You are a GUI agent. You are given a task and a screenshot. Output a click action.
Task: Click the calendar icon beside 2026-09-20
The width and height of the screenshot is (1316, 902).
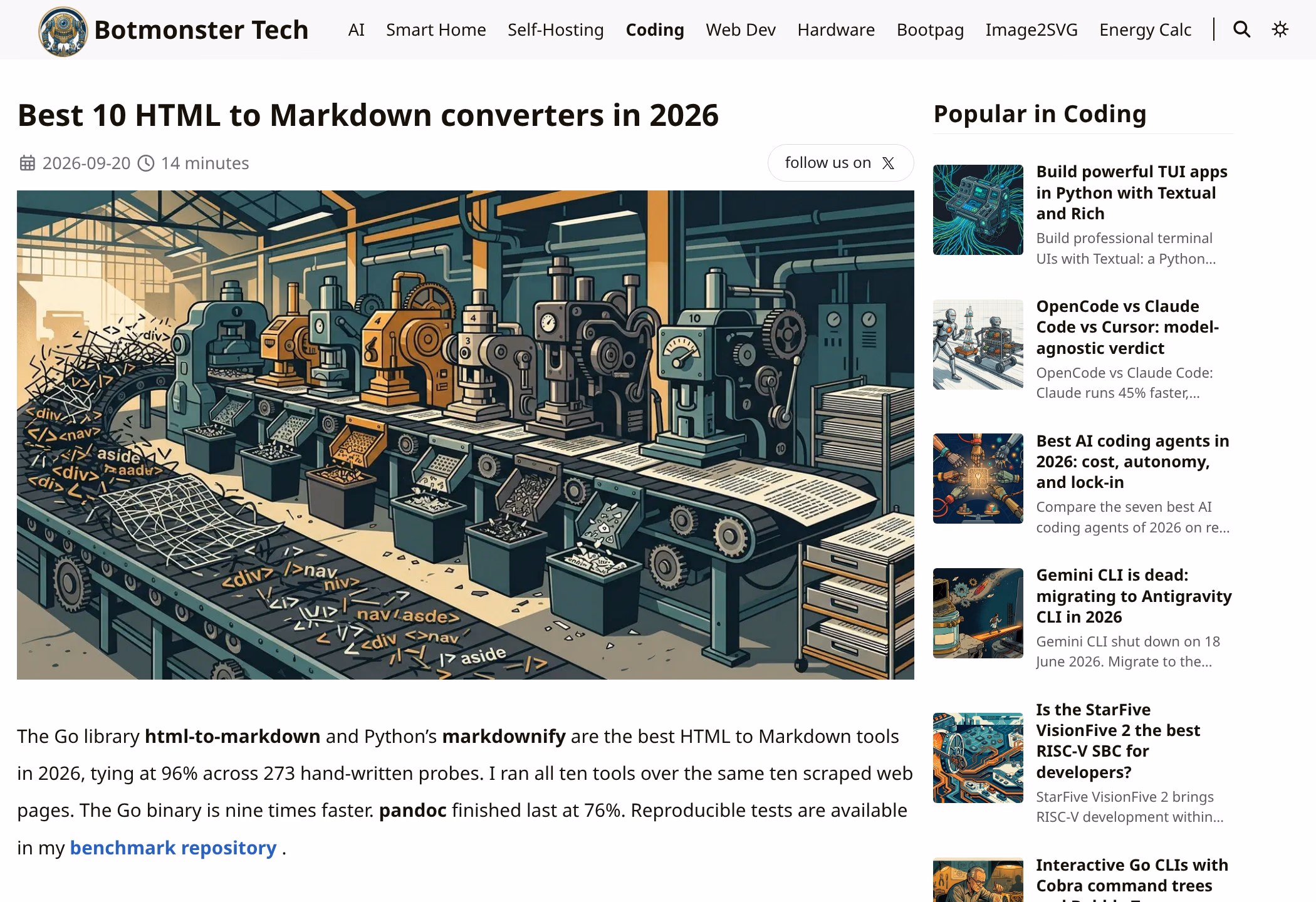pyautogui.click(x=27, y=163)
